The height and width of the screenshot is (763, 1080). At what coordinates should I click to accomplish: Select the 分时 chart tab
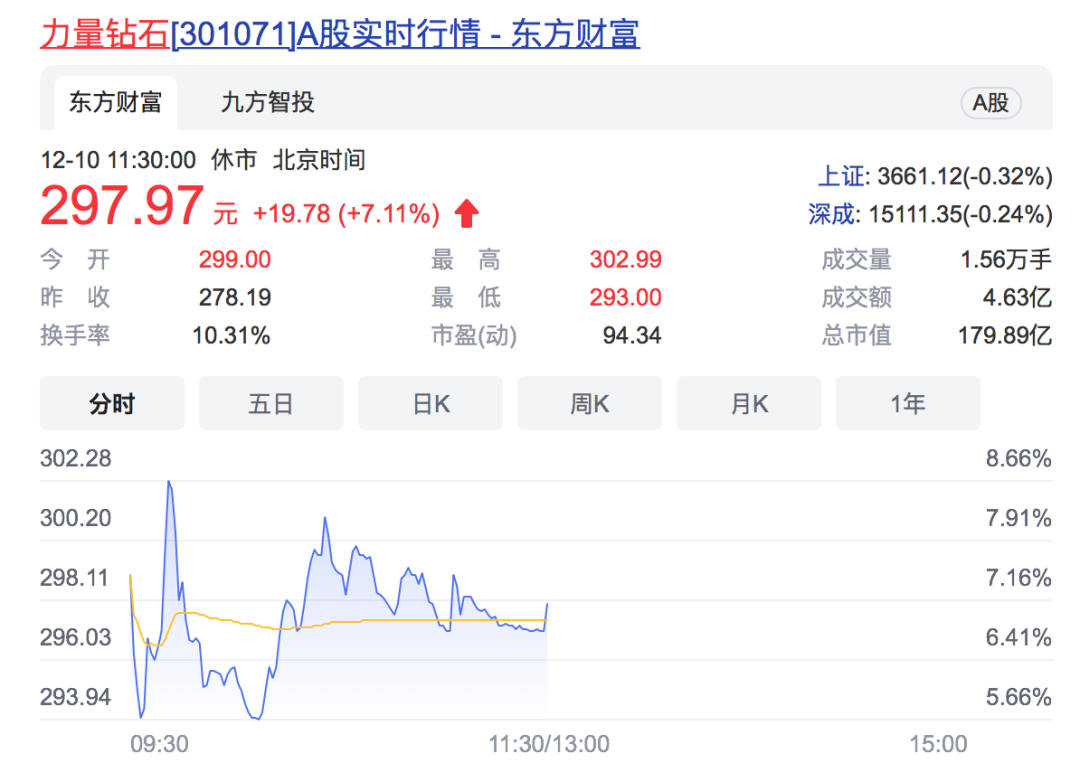112,404
